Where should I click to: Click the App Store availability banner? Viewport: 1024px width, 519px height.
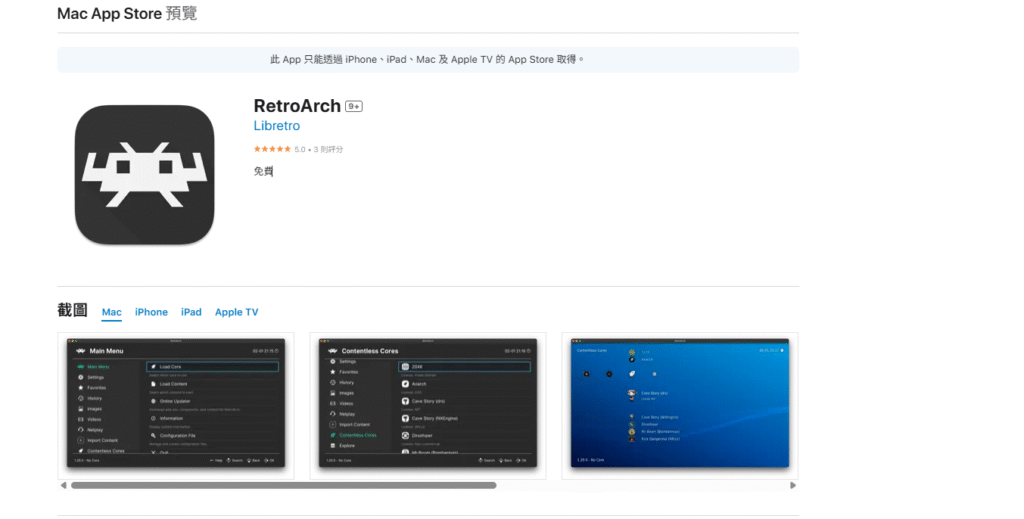tap(428, 59)
